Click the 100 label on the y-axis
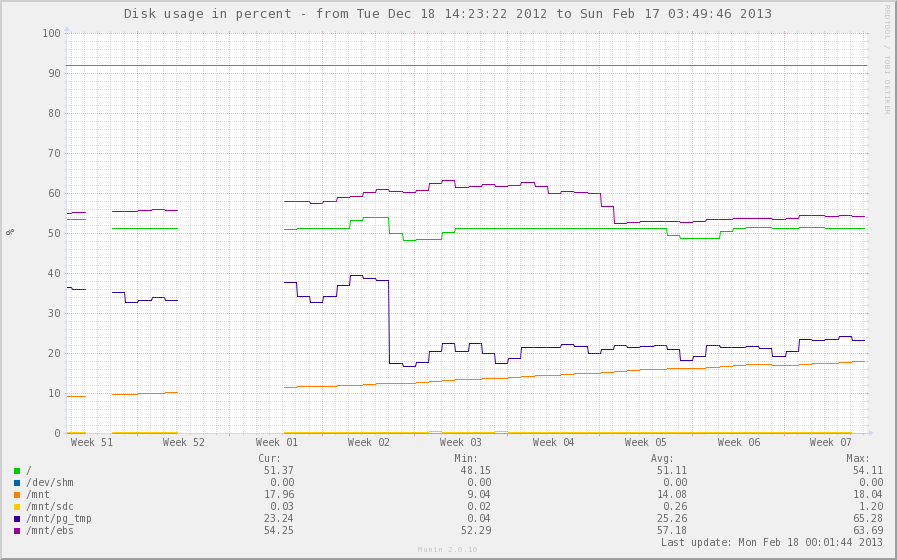Viewport: 897px width, 560px height. [x=51, y=33]
